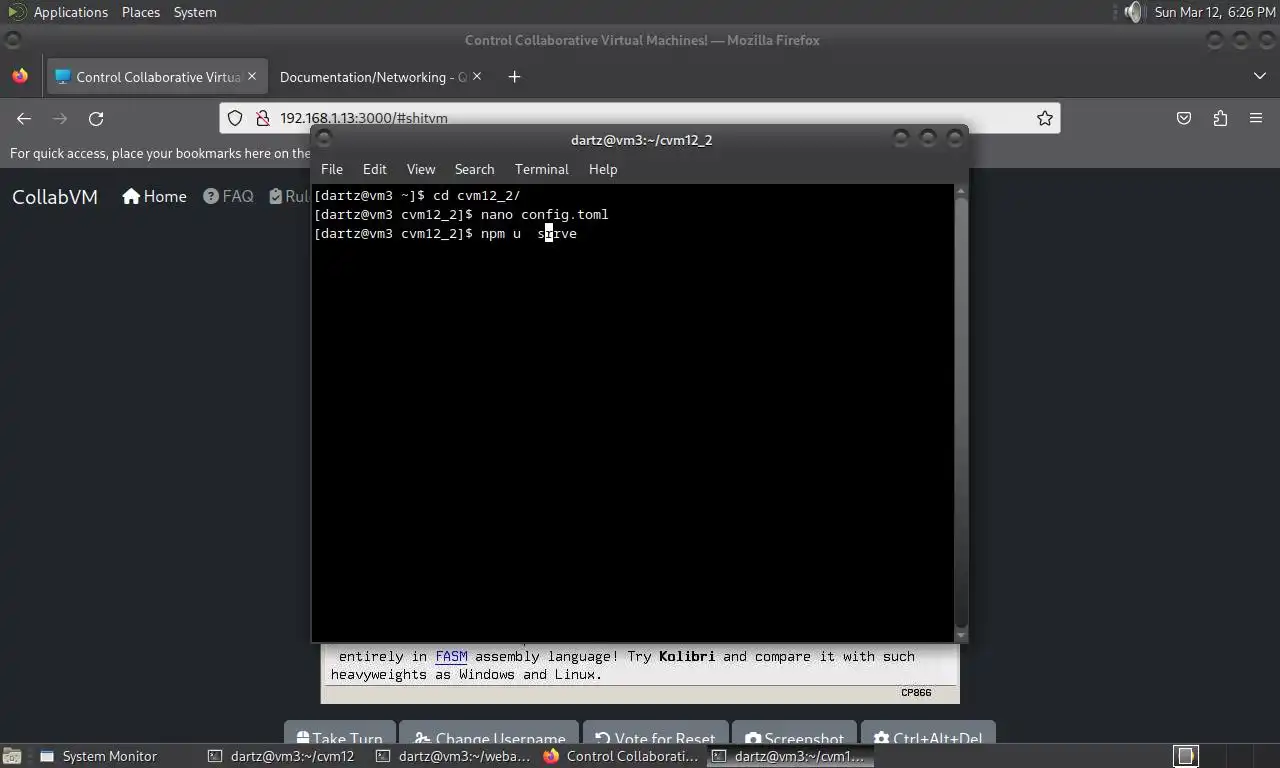Click the tracking protection shield icon
1280x768 pixels.
(x=235, y=118)
